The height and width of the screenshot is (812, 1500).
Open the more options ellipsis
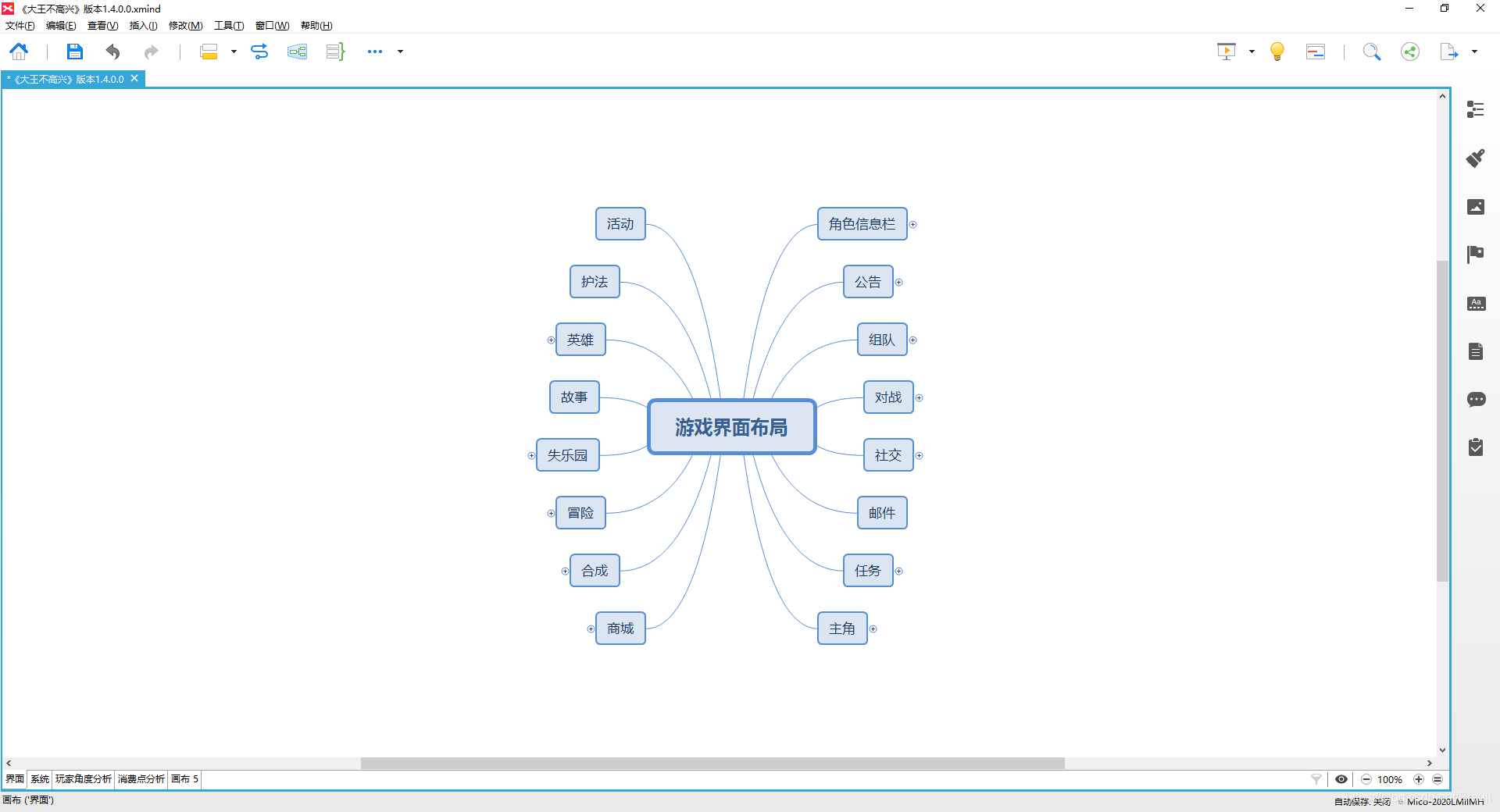tap(375, 52)
